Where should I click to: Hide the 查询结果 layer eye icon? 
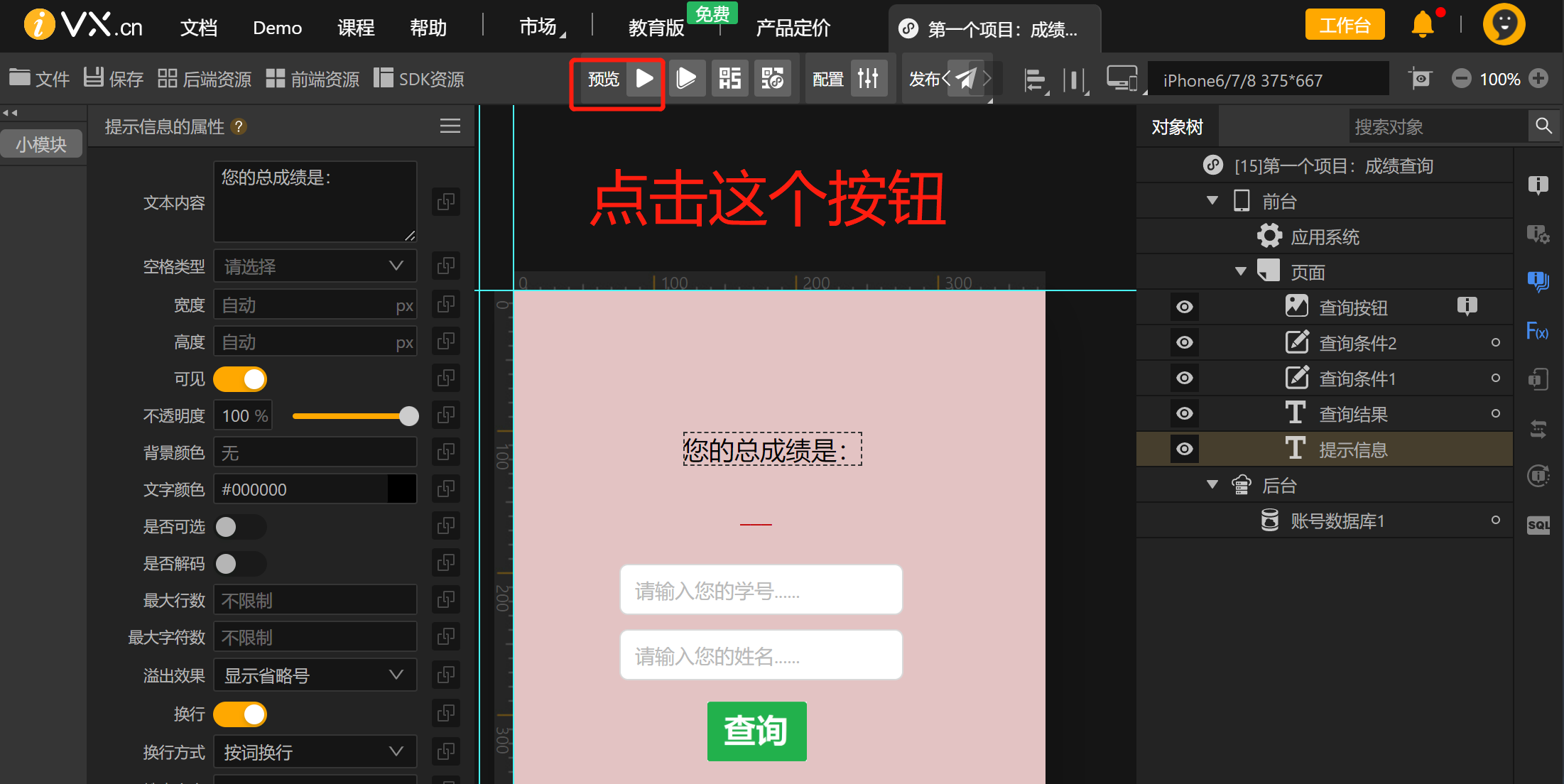(1184, 414)
